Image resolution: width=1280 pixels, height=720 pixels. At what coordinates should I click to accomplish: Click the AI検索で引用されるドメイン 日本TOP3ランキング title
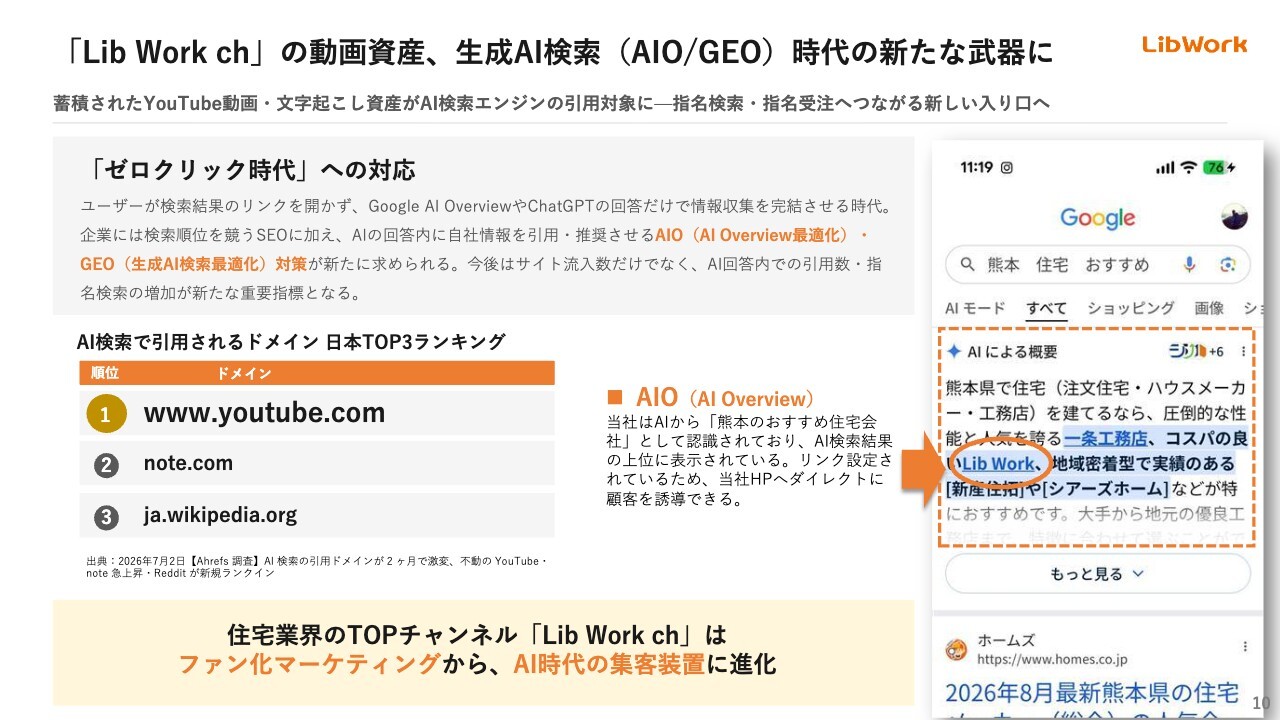(291, 342)
